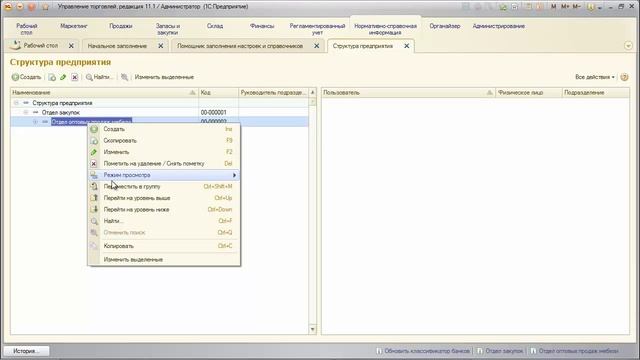
Task: Choose Копировать in the context menu
Action: click(164, 246)
